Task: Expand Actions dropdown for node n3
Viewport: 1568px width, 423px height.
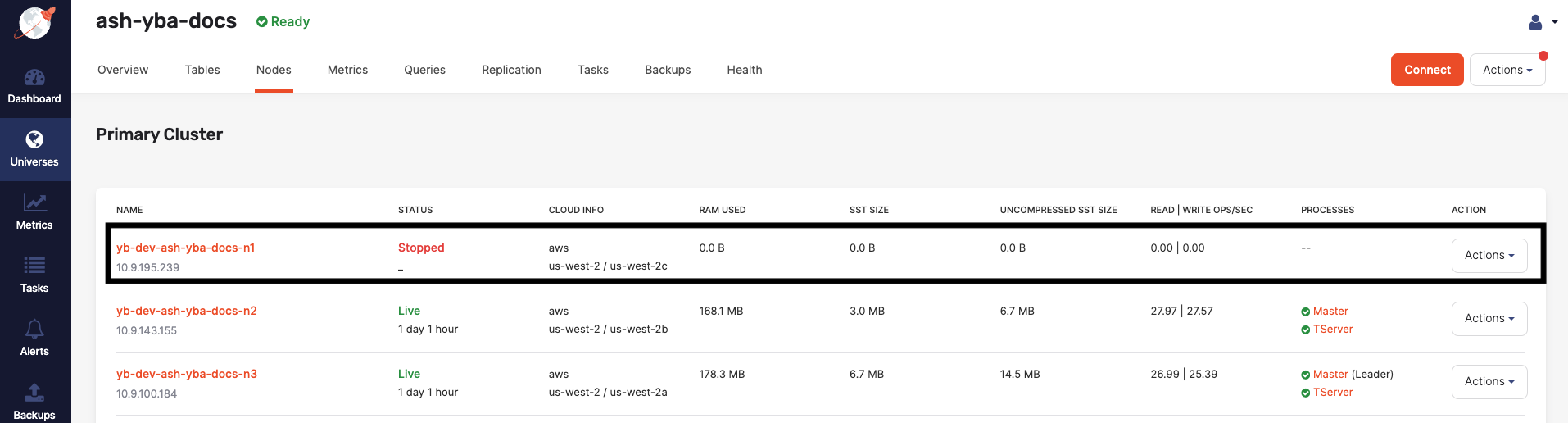Action: (x=1489, y=382)
